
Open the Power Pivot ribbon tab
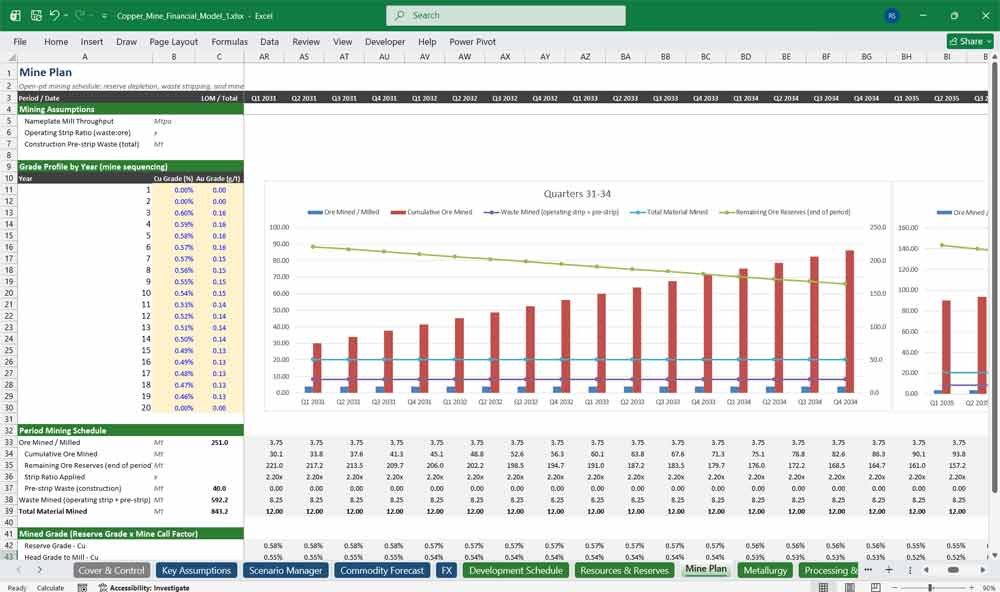click(x=473, y=41)
